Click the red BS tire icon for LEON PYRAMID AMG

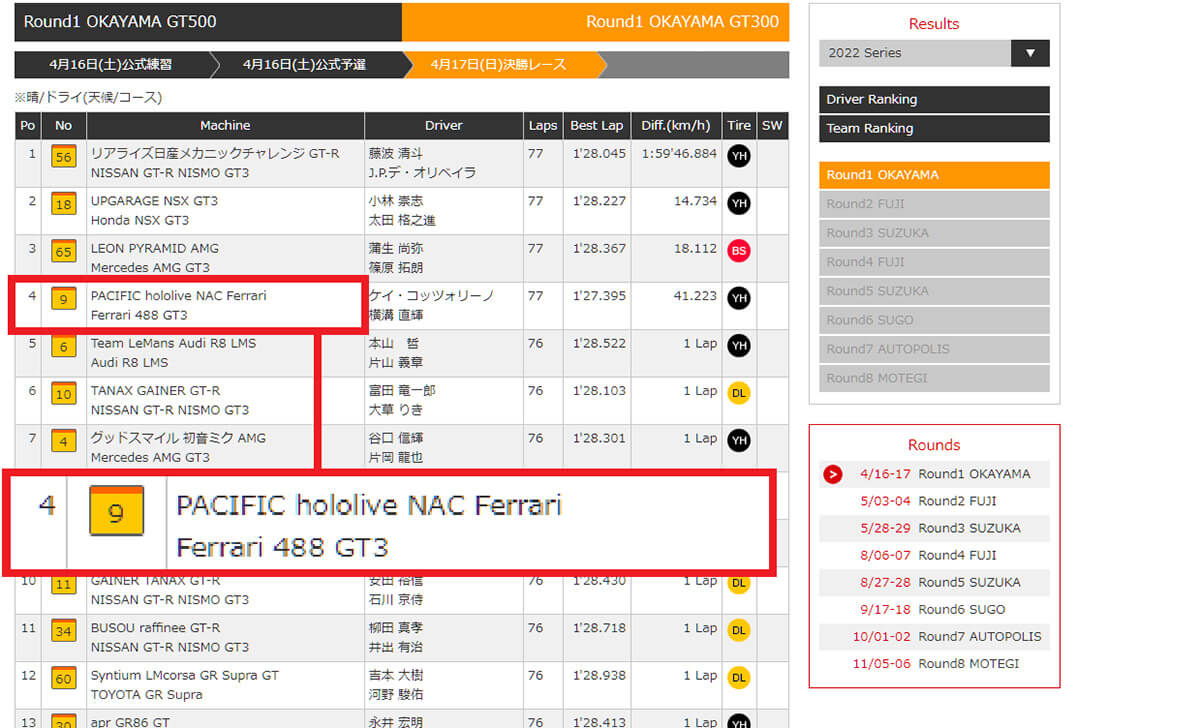739,251
